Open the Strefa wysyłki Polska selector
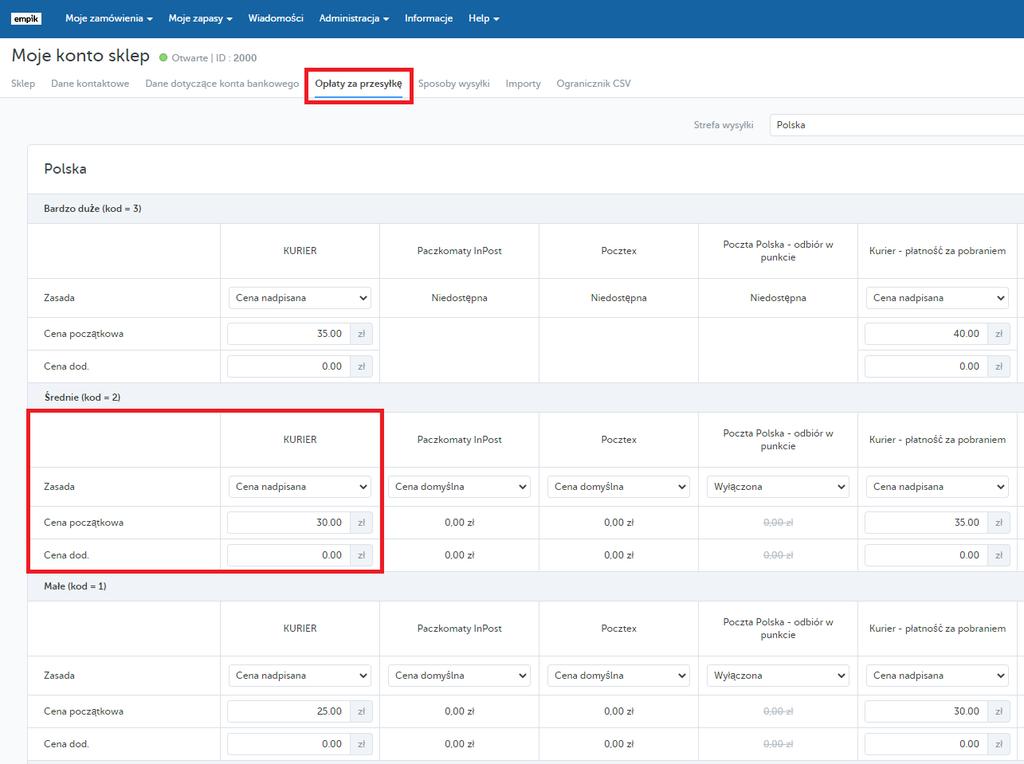This screenshot has height=764, width=1024. [897, 125]
